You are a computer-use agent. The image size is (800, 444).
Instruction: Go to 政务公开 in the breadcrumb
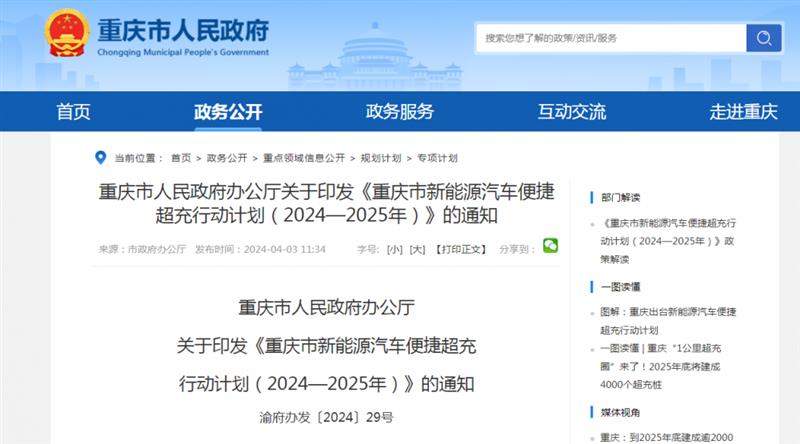(227, 158)
